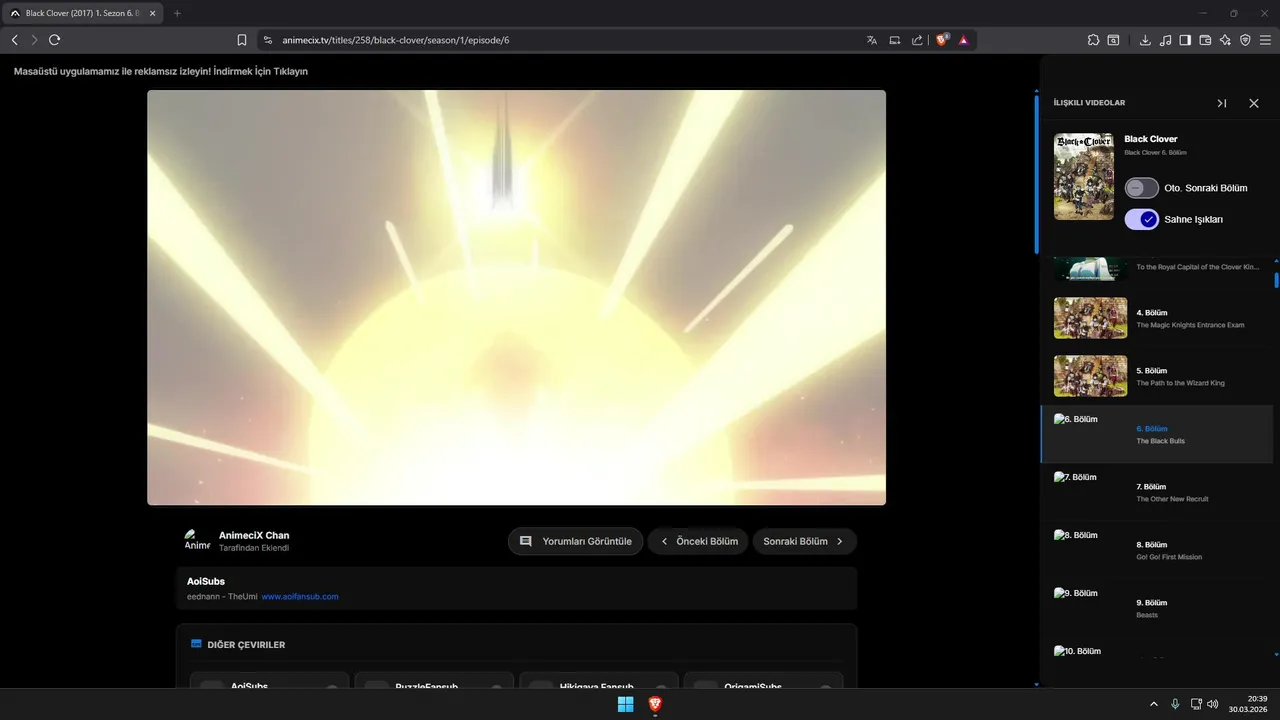The image size is (1280, 720).
Task: Open 9. Bölüm Beasts episode
Action: (1157, 608)
